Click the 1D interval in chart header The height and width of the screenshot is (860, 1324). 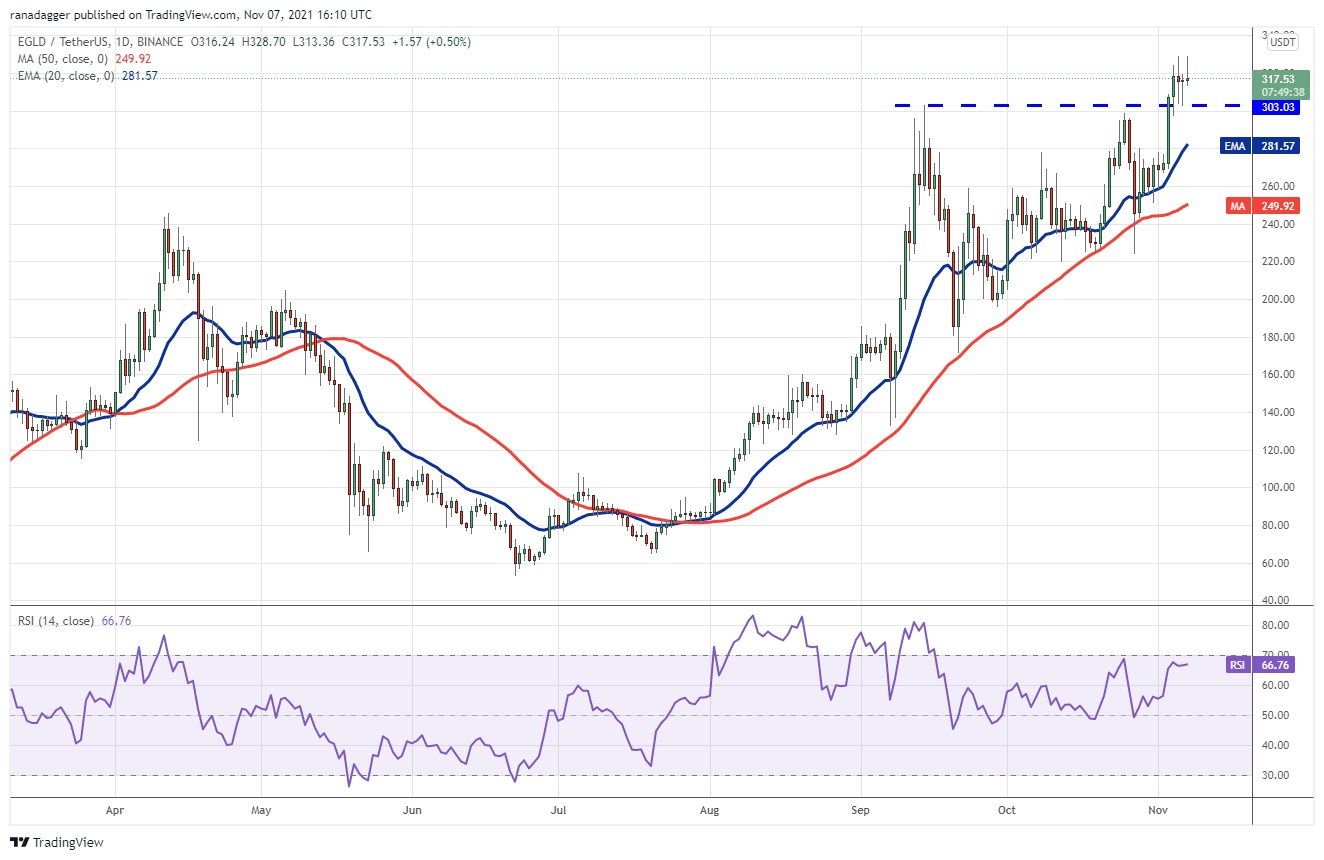point(120,42)
